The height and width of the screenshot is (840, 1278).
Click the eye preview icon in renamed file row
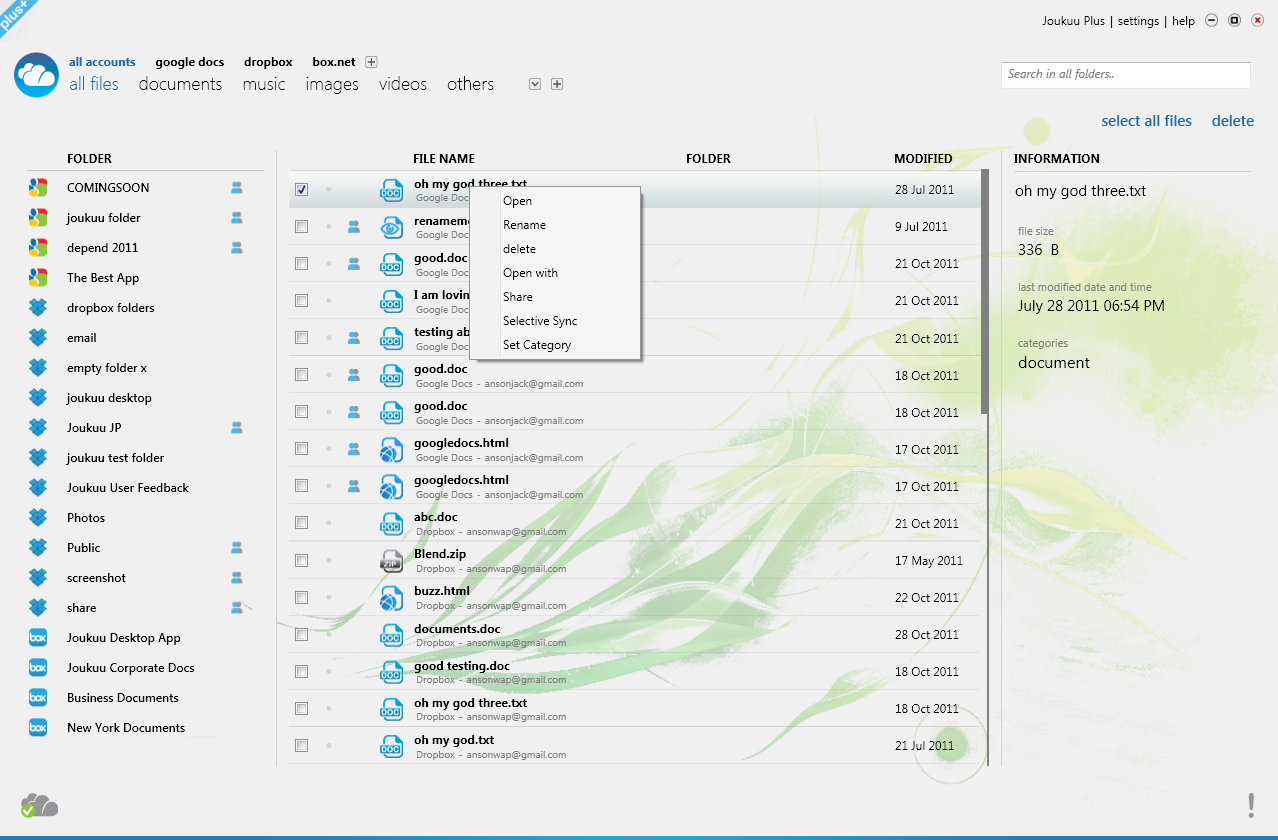(x=391, y=228)
